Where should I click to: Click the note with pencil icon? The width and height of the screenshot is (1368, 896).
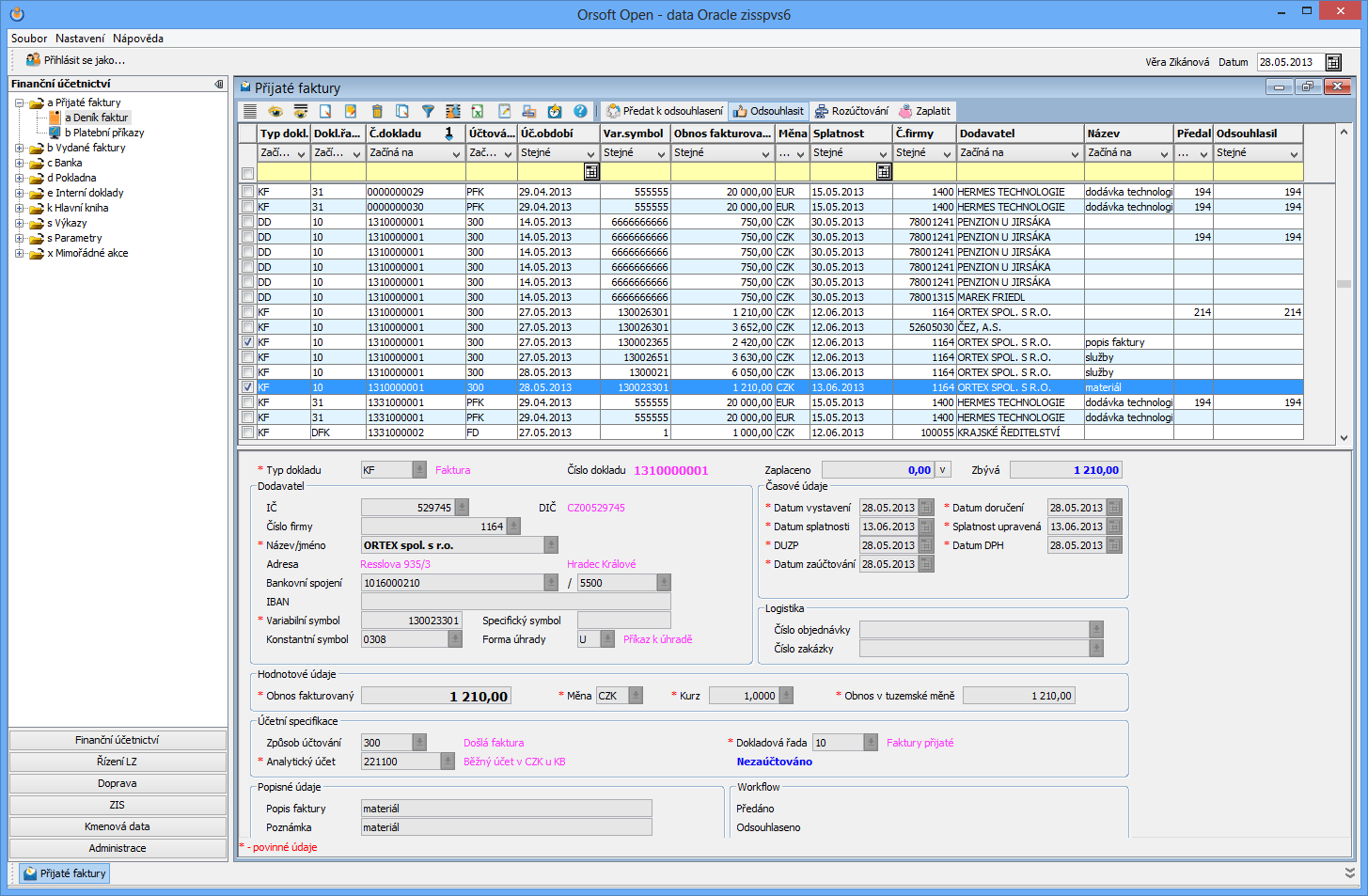coord(504,111)
